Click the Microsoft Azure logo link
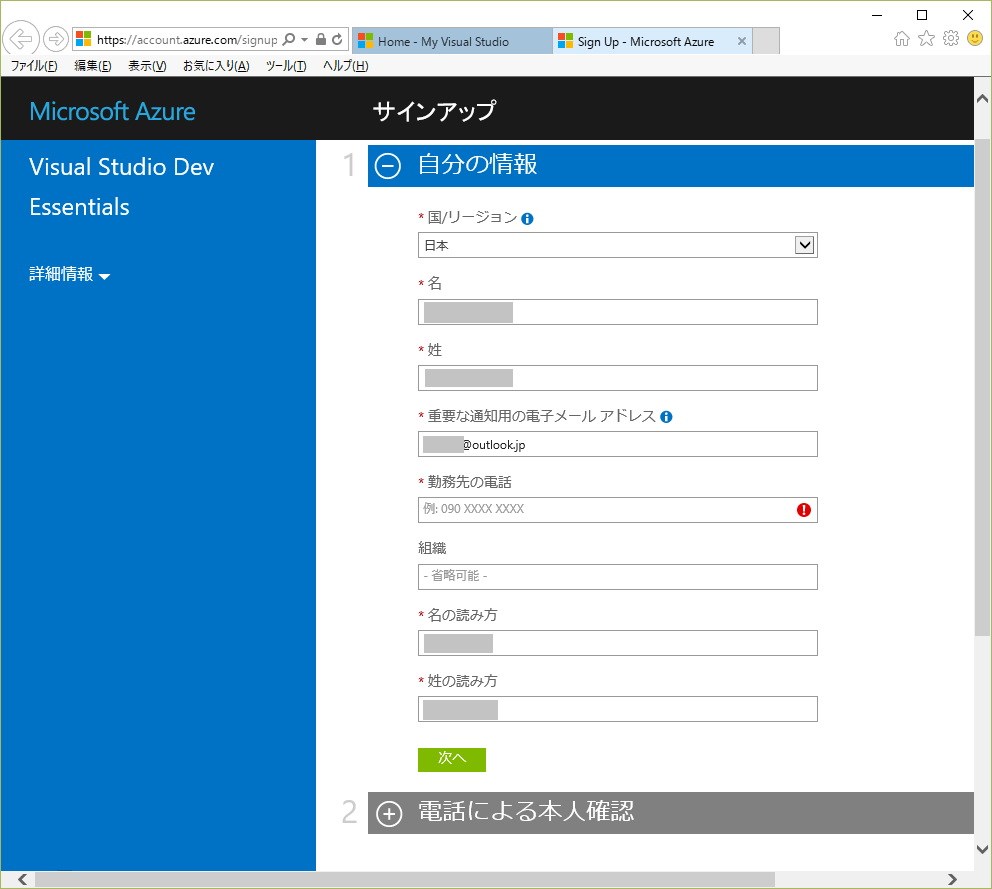Viewport: 992px width, 889px height. [113, 111]
